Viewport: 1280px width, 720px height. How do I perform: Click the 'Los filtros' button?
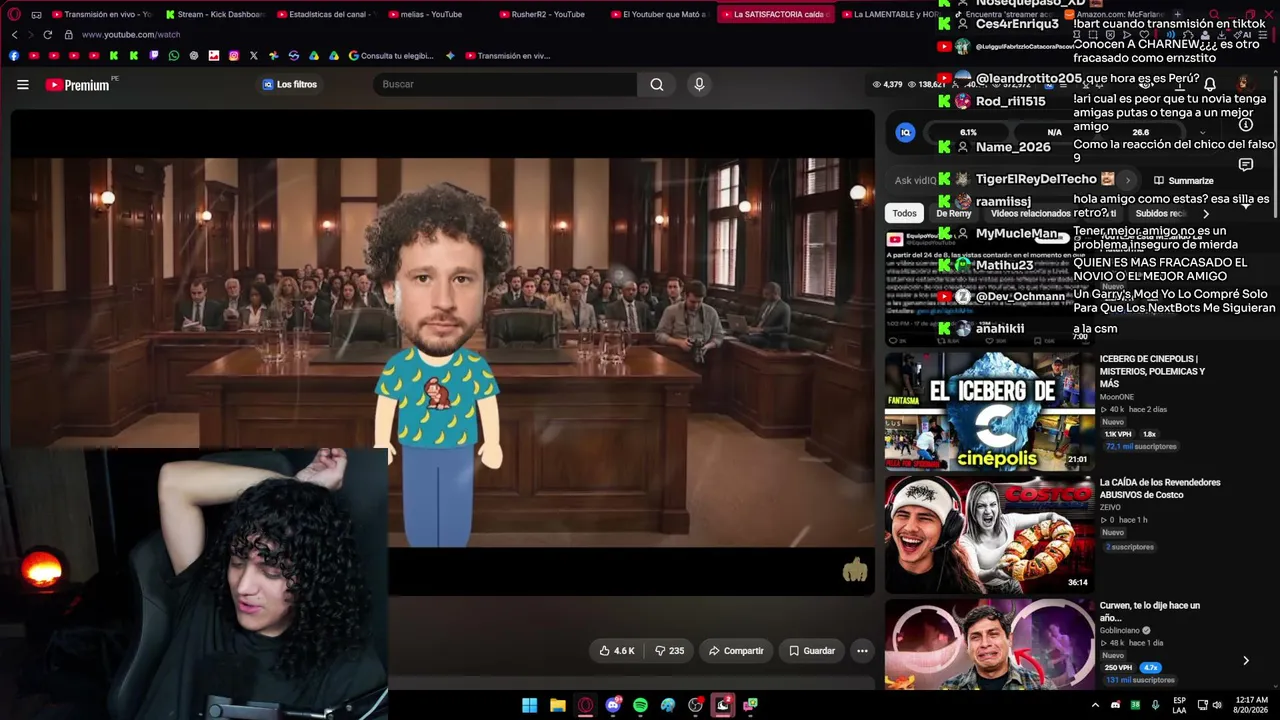click(290, 84)
